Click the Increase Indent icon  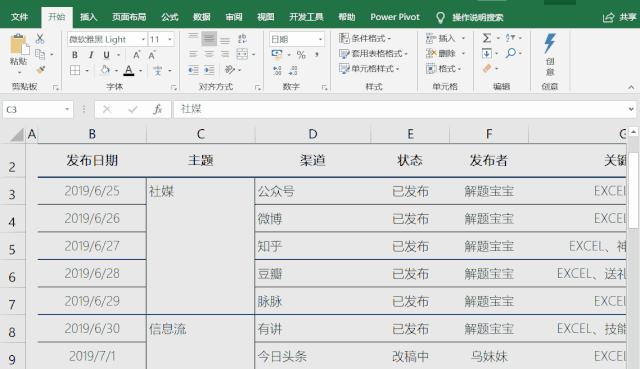pos(209,70)
